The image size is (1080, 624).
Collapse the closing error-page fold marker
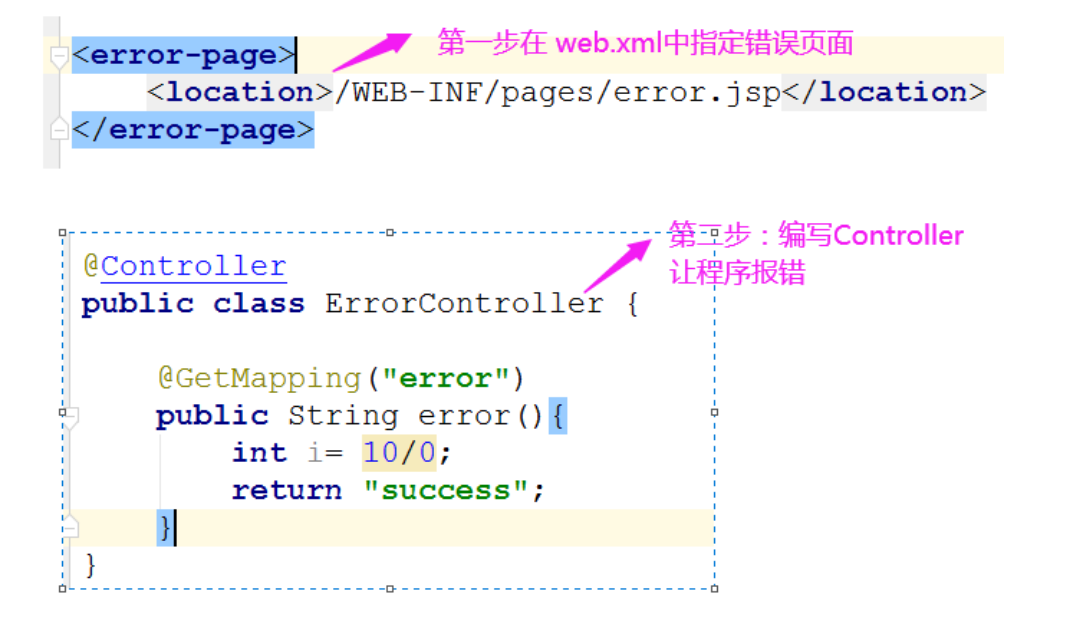coord(59,128)
